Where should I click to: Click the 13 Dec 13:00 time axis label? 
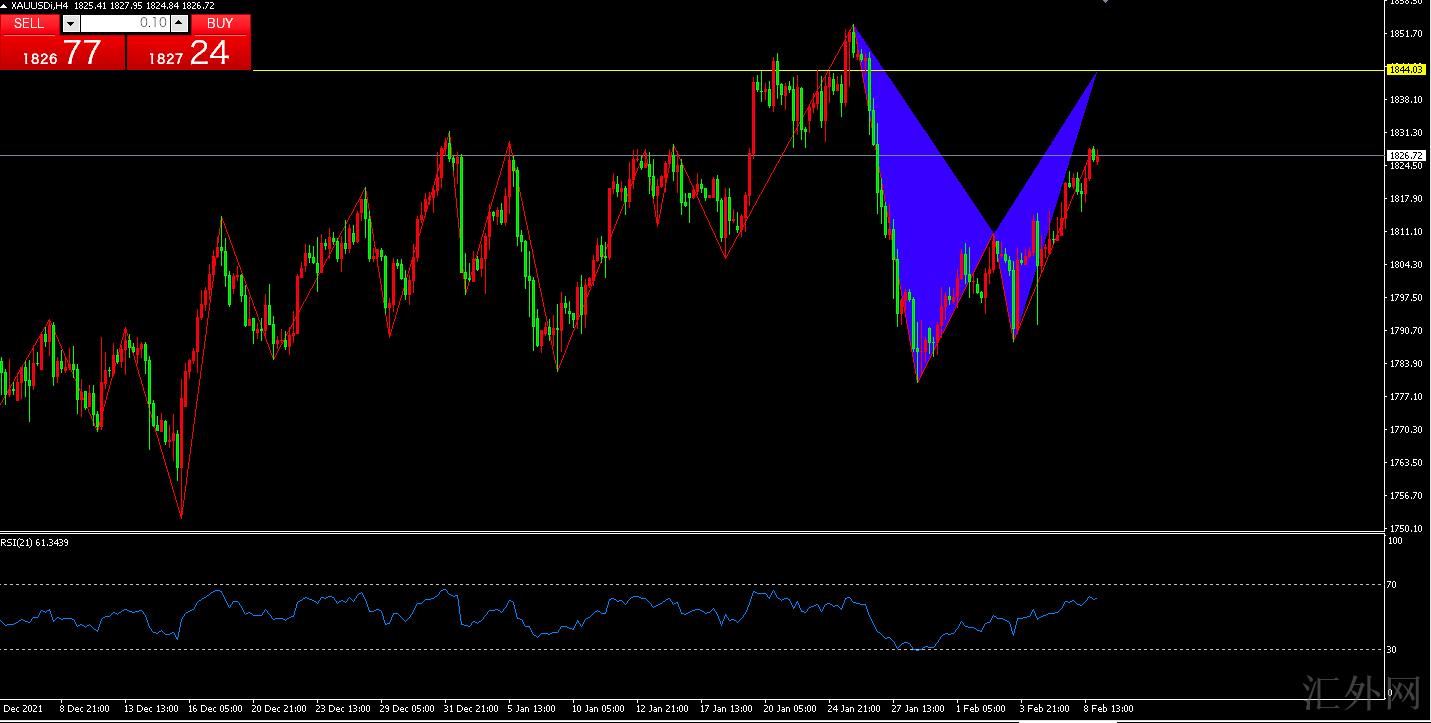(x=151, y=708)
